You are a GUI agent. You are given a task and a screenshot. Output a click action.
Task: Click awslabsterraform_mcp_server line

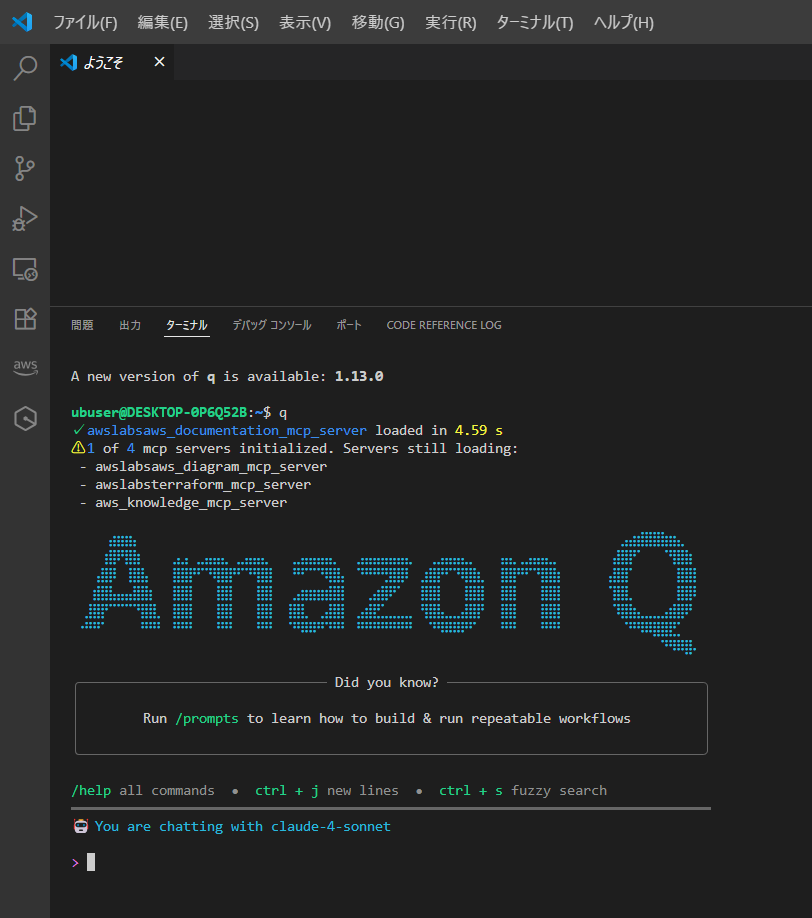tap(203, 485)
